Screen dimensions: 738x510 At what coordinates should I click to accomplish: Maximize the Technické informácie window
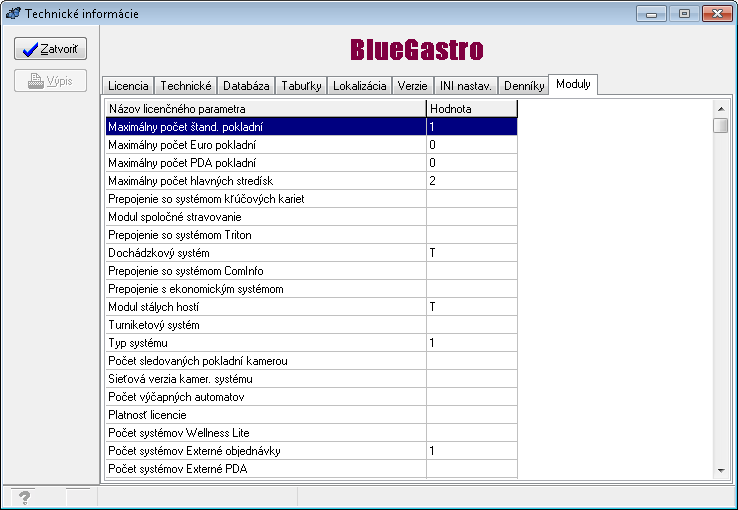coord(684,14)
